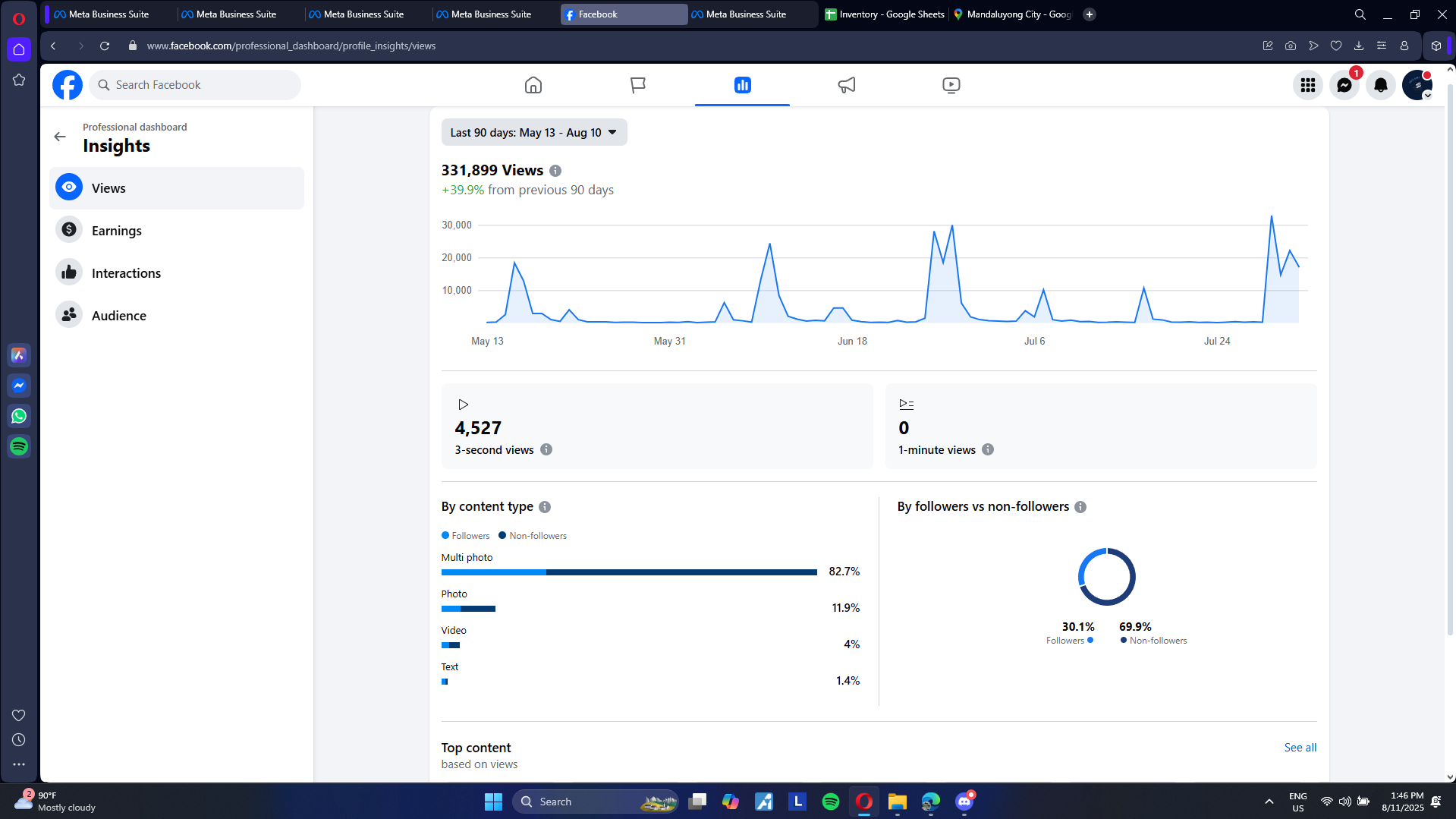The image size is (1456, 819).
Task: Click the back arrow beside Insights
Action: (x=60, y=137)
